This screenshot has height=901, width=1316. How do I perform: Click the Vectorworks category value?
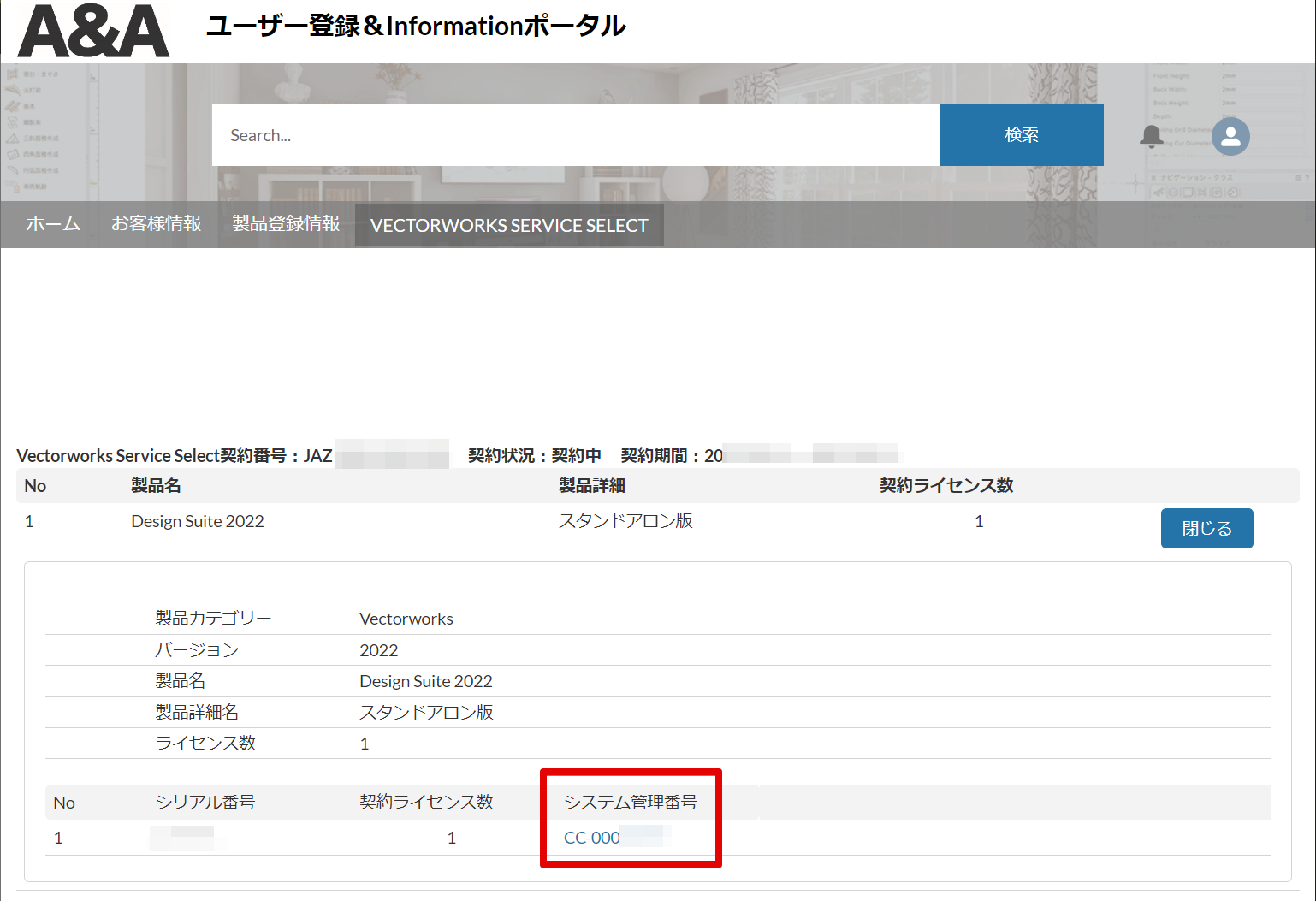click(406, 619)
